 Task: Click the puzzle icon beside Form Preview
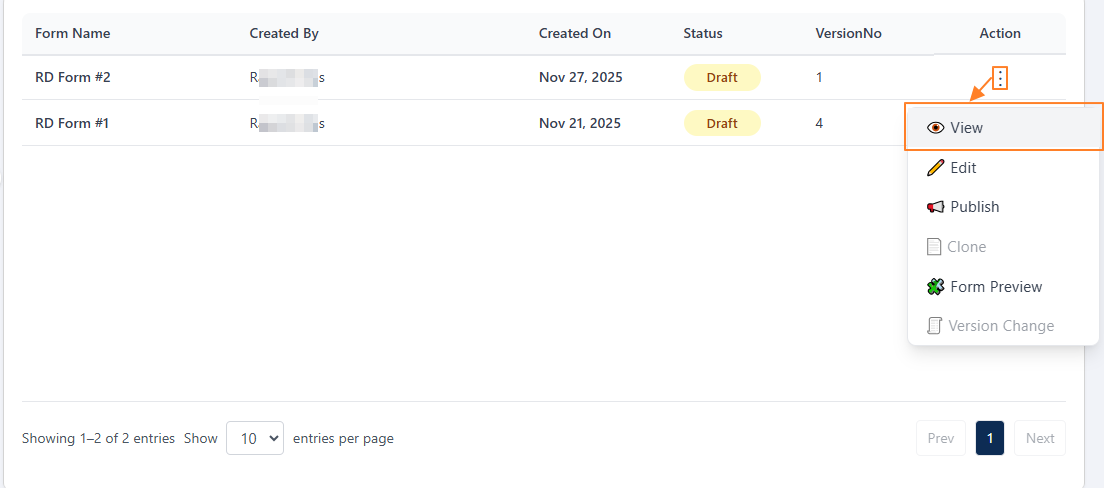935,287
